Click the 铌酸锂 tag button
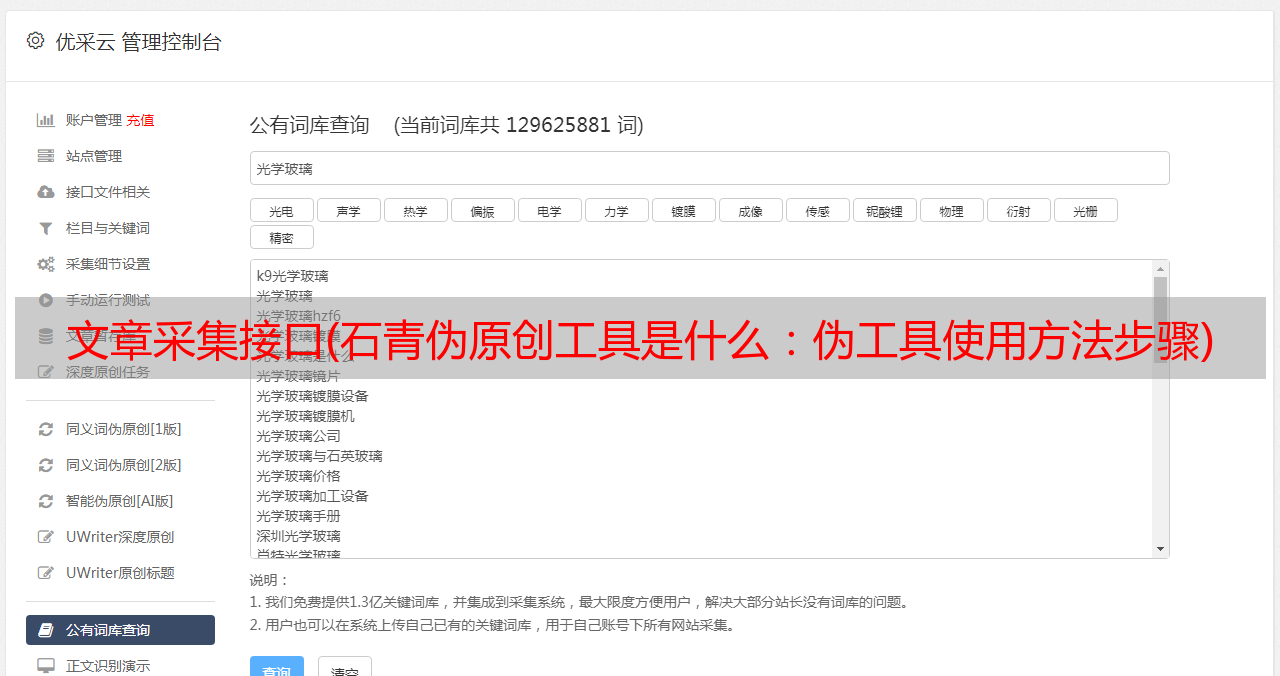1280x676 pixels. click(885, 210)
